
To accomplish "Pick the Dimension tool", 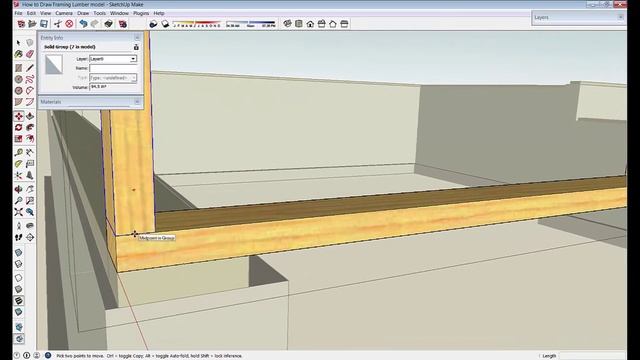I will point(30,153).
